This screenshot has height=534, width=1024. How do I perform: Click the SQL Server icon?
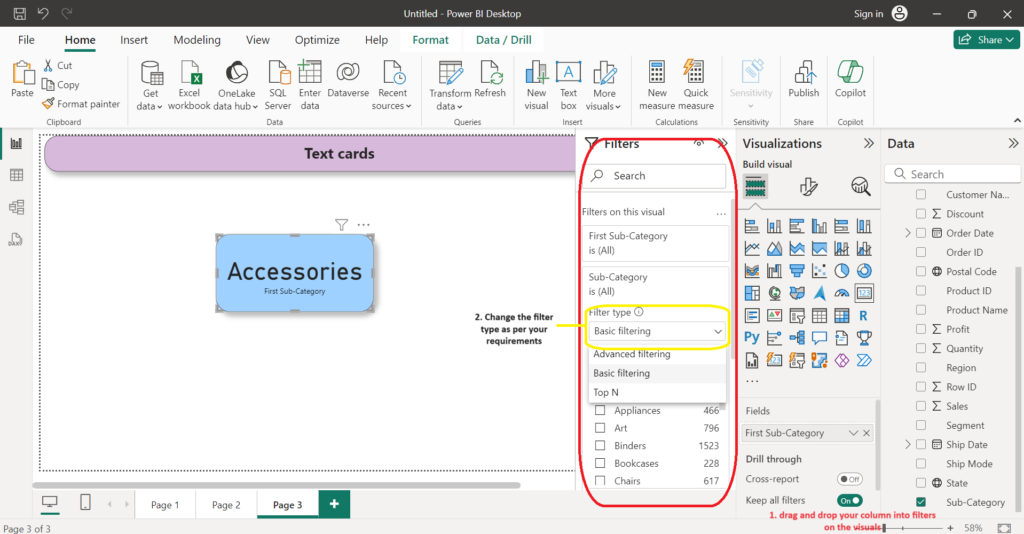point(278,73)
